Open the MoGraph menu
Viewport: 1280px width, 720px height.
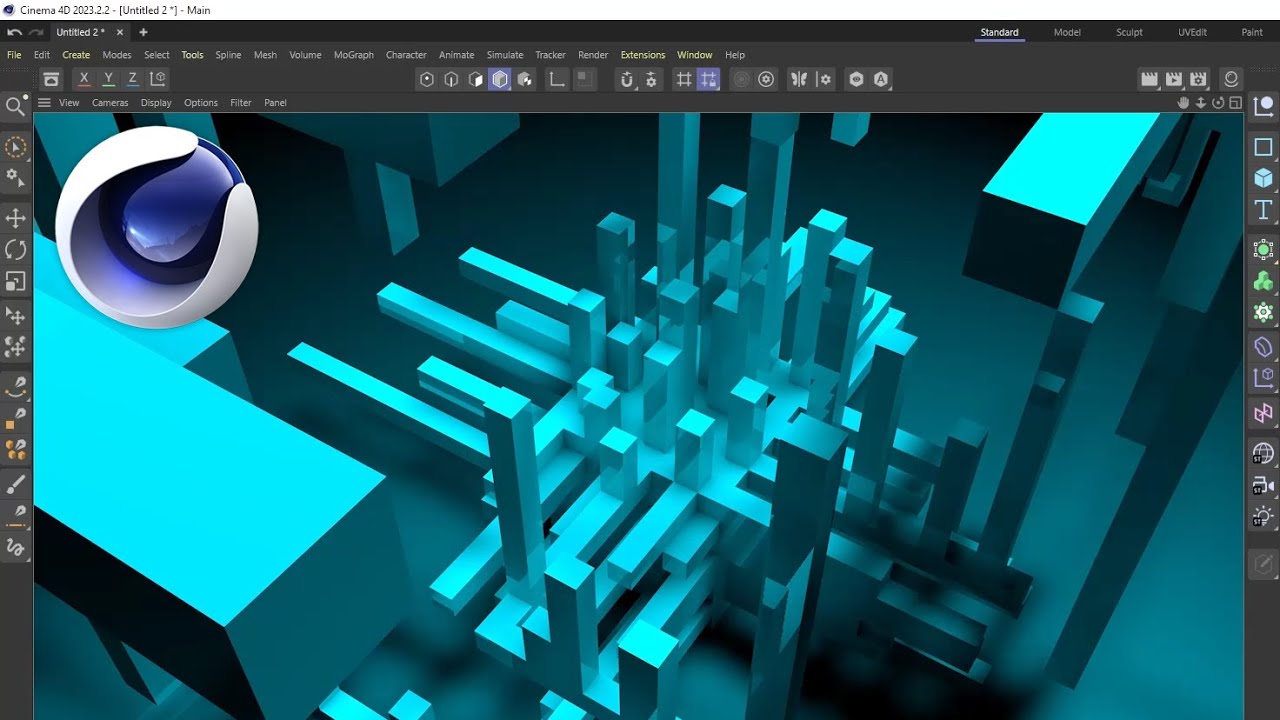click(x=354, y=55)
